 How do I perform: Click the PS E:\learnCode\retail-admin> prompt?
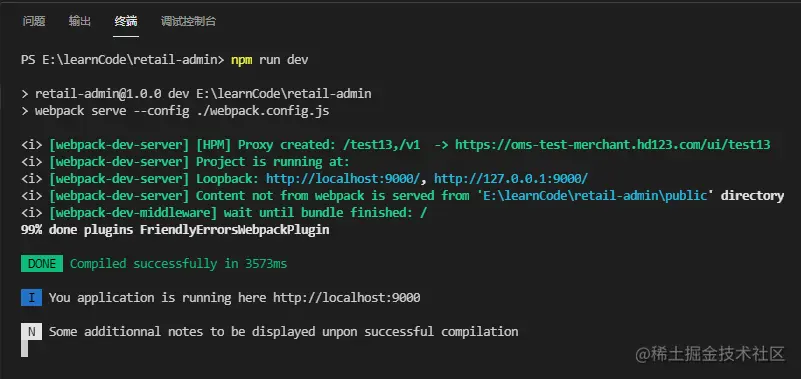click(x=123, y=60)
